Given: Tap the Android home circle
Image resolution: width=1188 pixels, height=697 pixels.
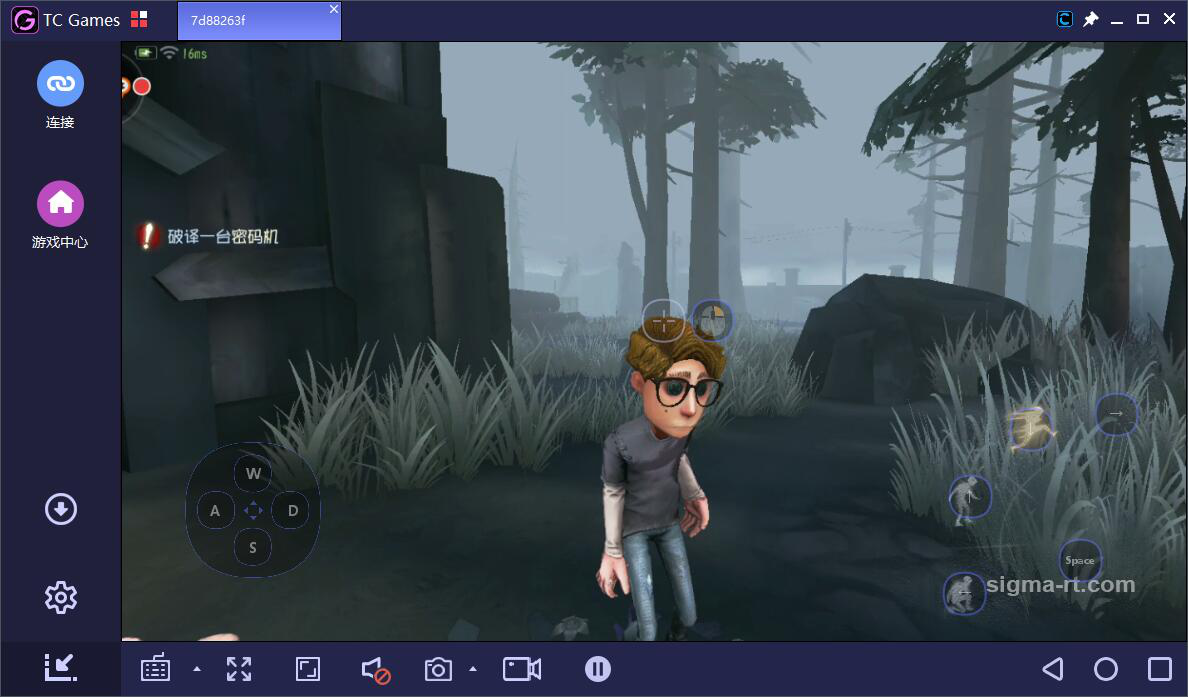Looking at the screenshot, I should [x=1106, y=669].
